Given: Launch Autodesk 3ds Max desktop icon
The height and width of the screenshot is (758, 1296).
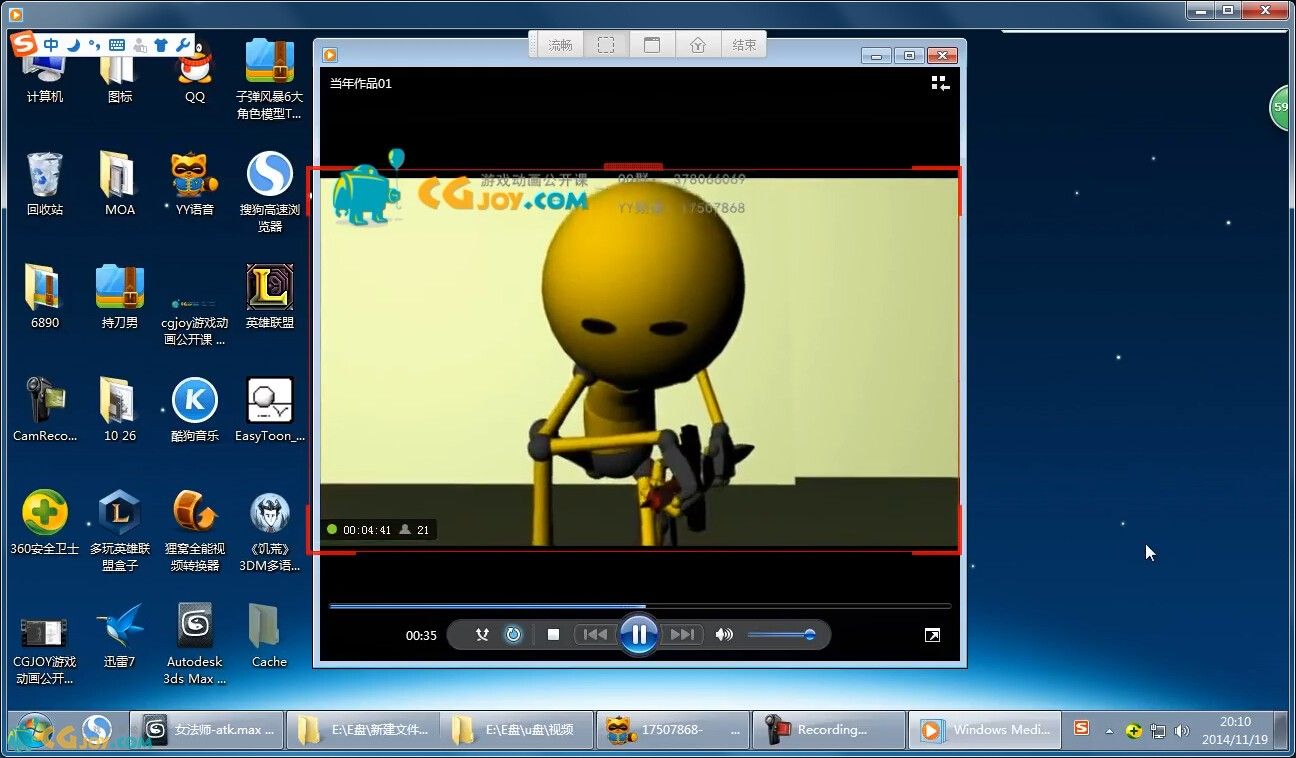Looking at the screenshot, I should 195,644.
